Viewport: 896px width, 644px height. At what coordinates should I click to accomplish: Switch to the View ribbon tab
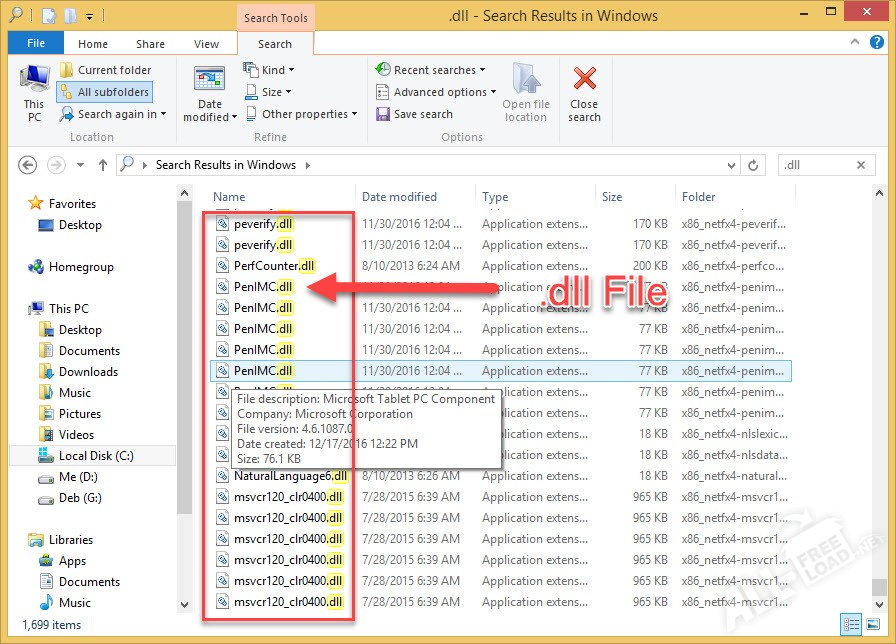click(x=206, y=44)
